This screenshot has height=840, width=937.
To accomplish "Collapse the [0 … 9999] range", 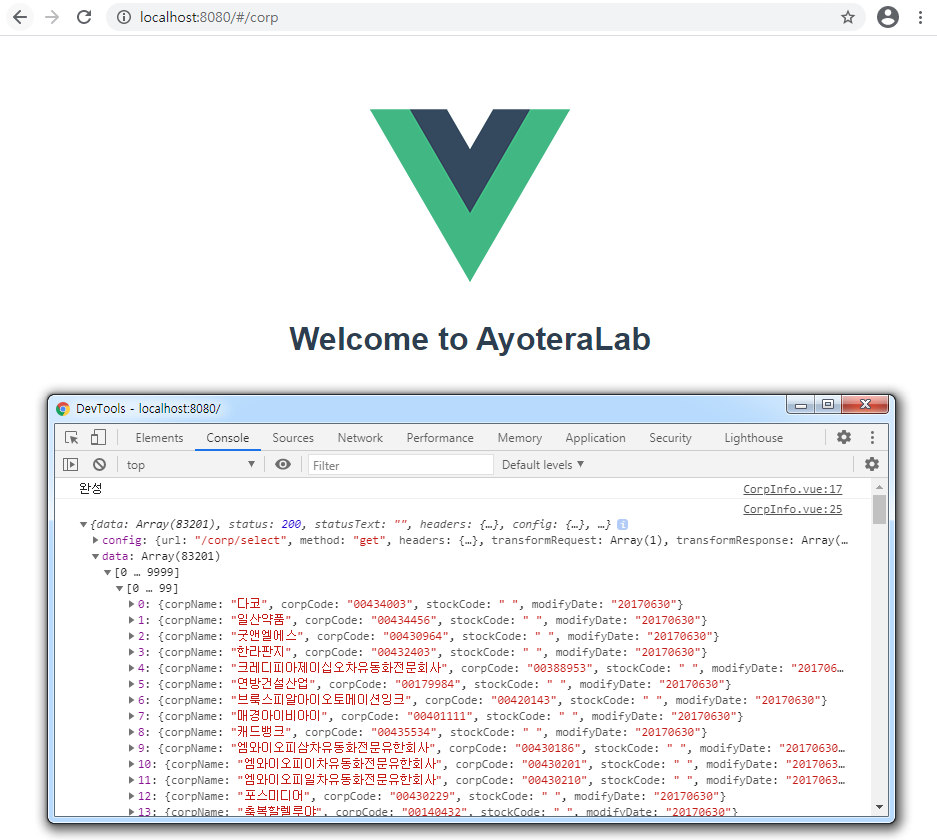I will click(x=108, y=572).
